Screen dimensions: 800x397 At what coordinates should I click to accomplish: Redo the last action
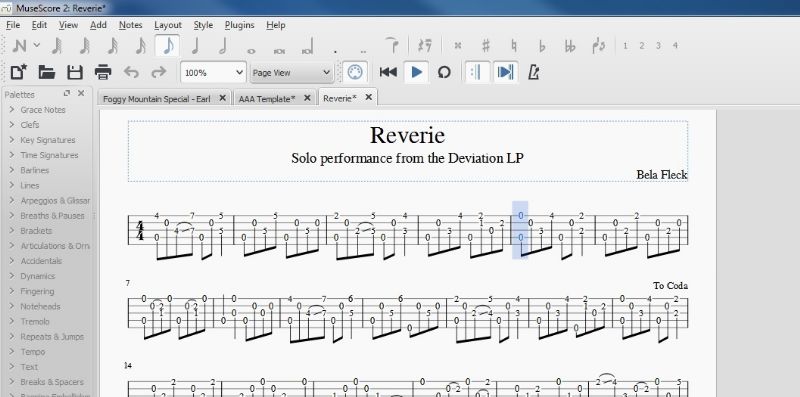click(x=159, y=72)
